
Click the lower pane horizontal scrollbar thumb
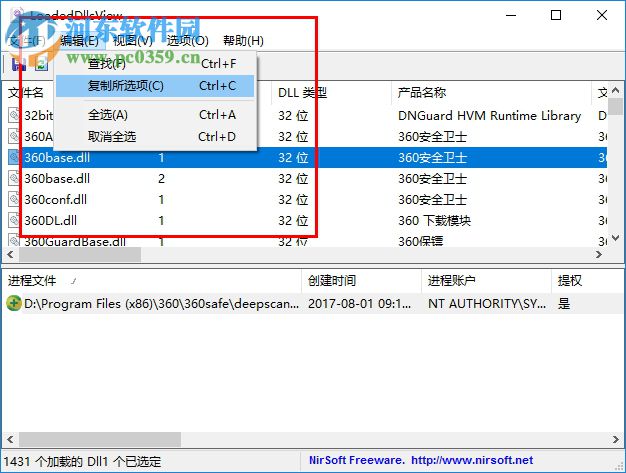click(x=100, y=439)
